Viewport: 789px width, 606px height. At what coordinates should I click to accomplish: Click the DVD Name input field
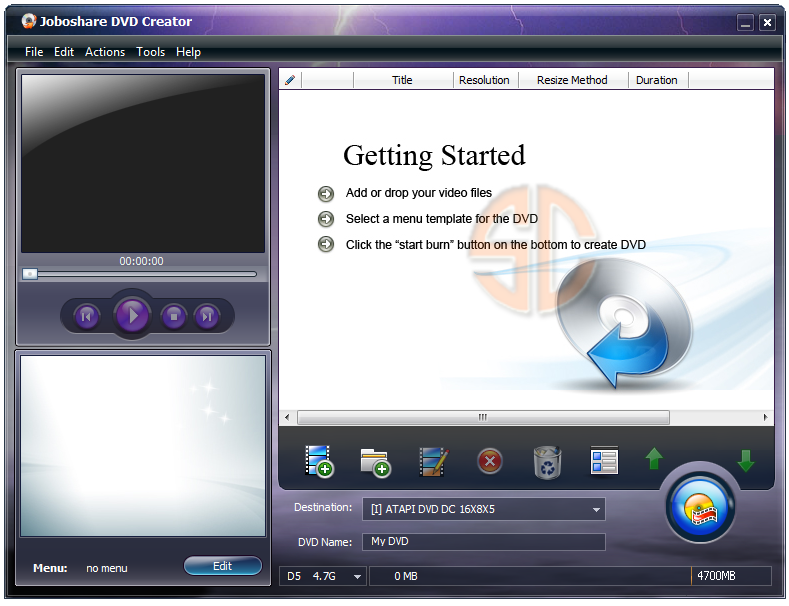tap(484, 542)
